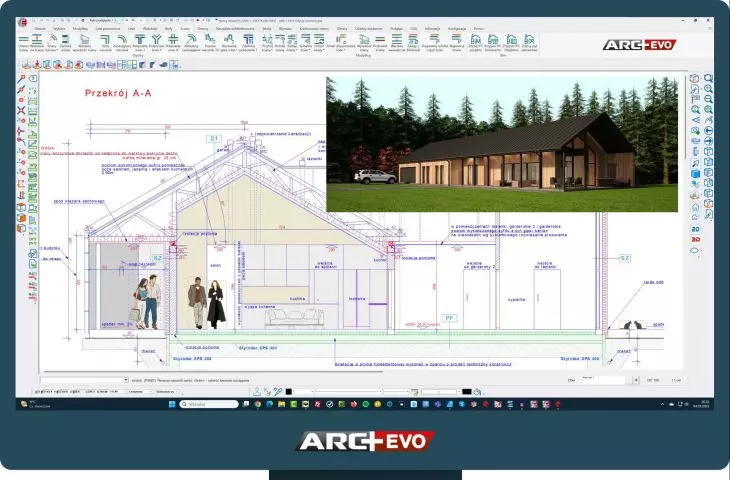Screen dimensions: 730x480
Task: Click the first BIM ribbon icon
Action: pyautogui.click(x=476, y=39)
